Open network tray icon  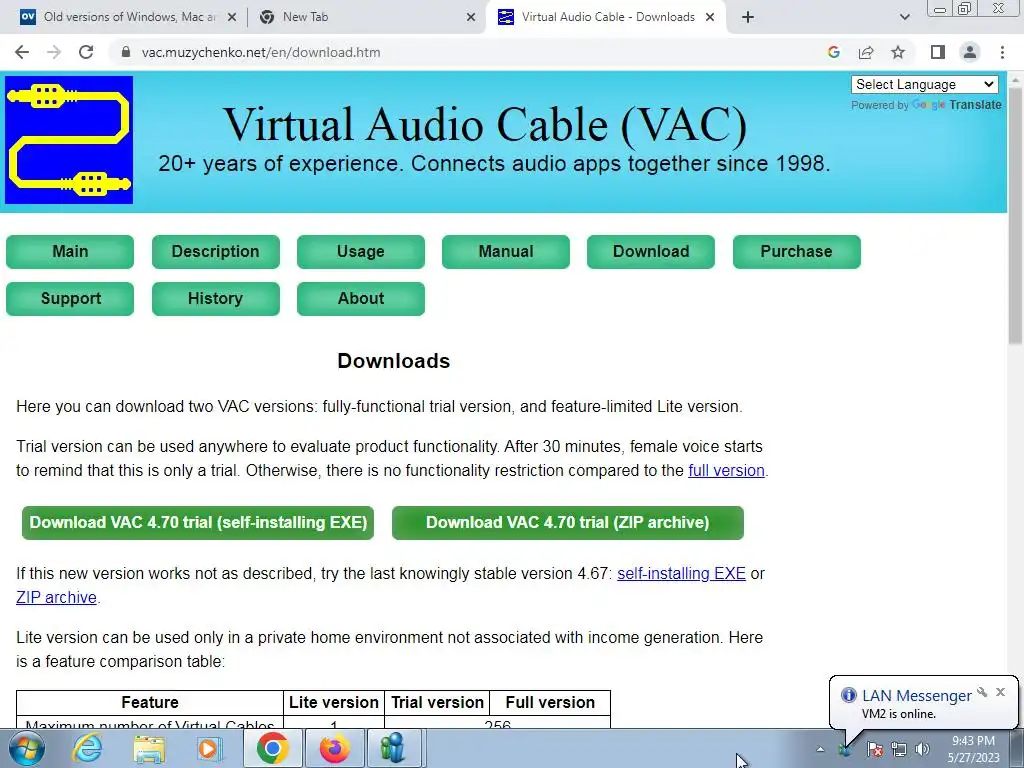tap(899, 749)
